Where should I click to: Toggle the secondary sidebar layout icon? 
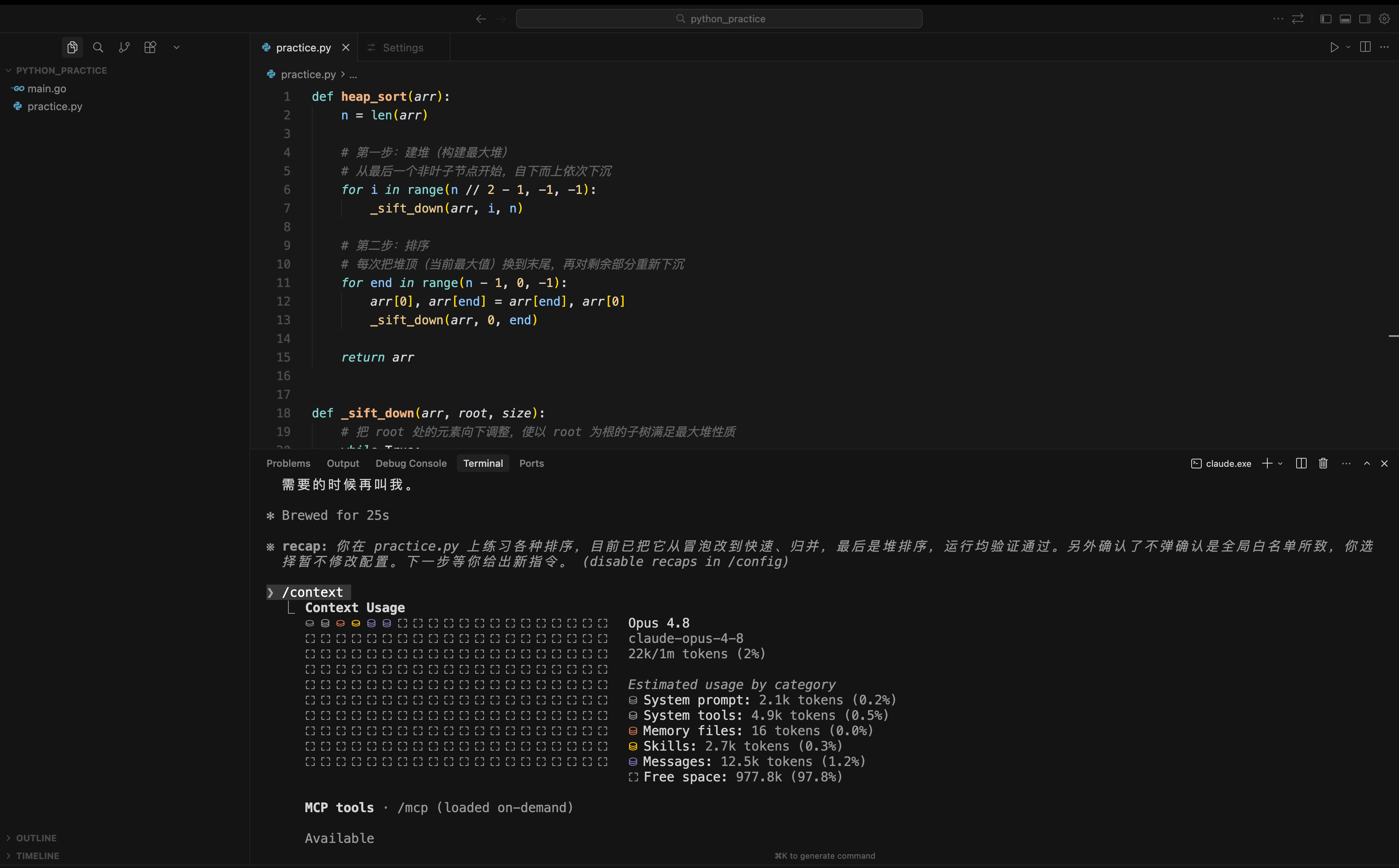(x=1365, y=19)
